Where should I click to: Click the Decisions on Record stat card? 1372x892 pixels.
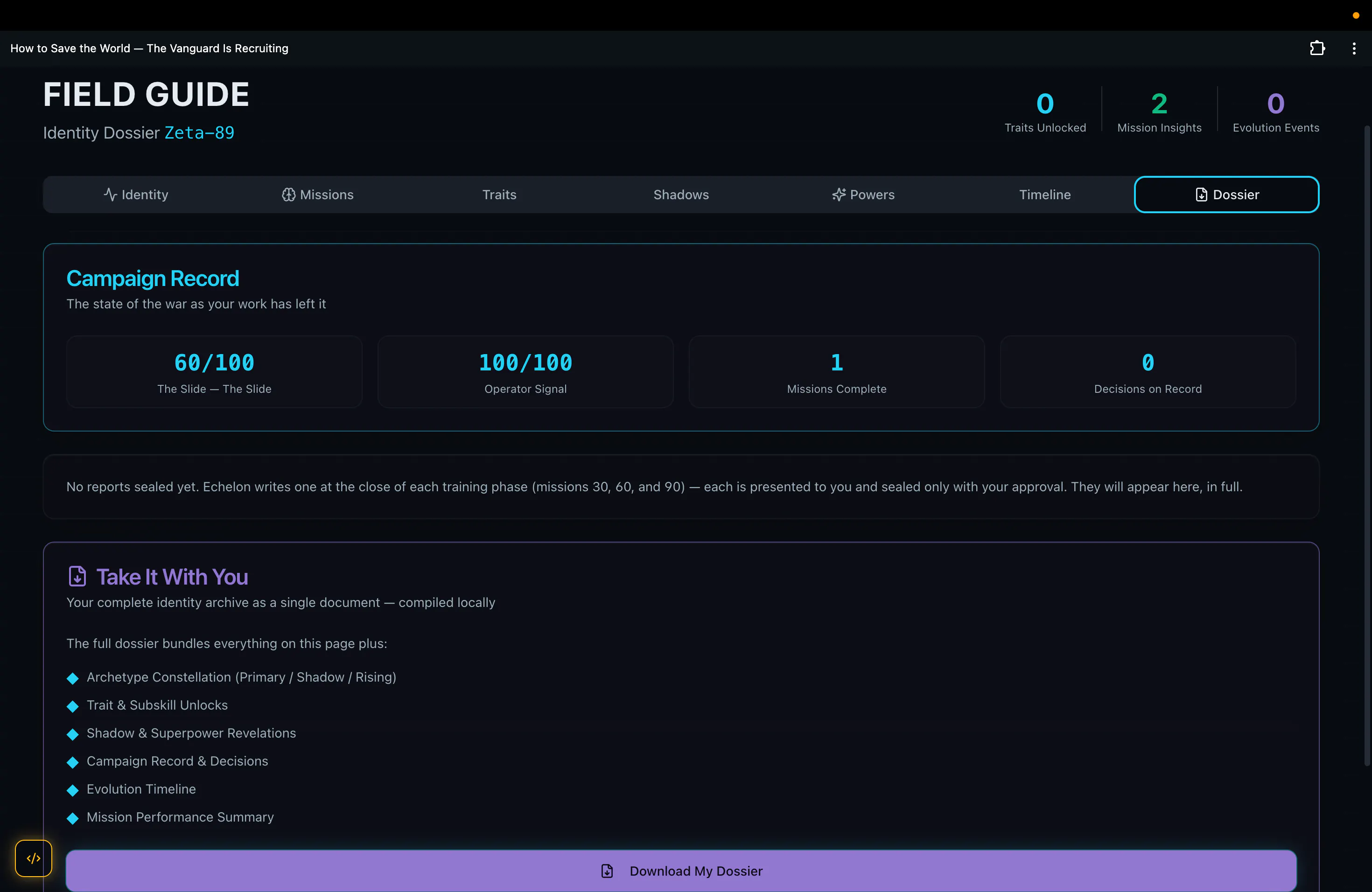click(x=1148, y=372)
